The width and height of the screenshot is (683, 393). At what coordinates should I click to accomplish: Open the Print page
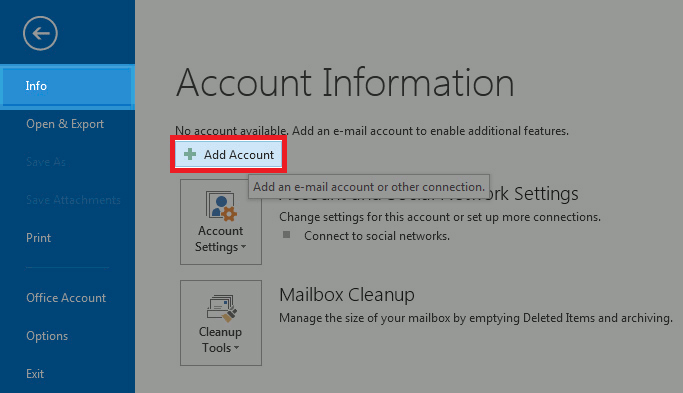click(x=38, y=238)
